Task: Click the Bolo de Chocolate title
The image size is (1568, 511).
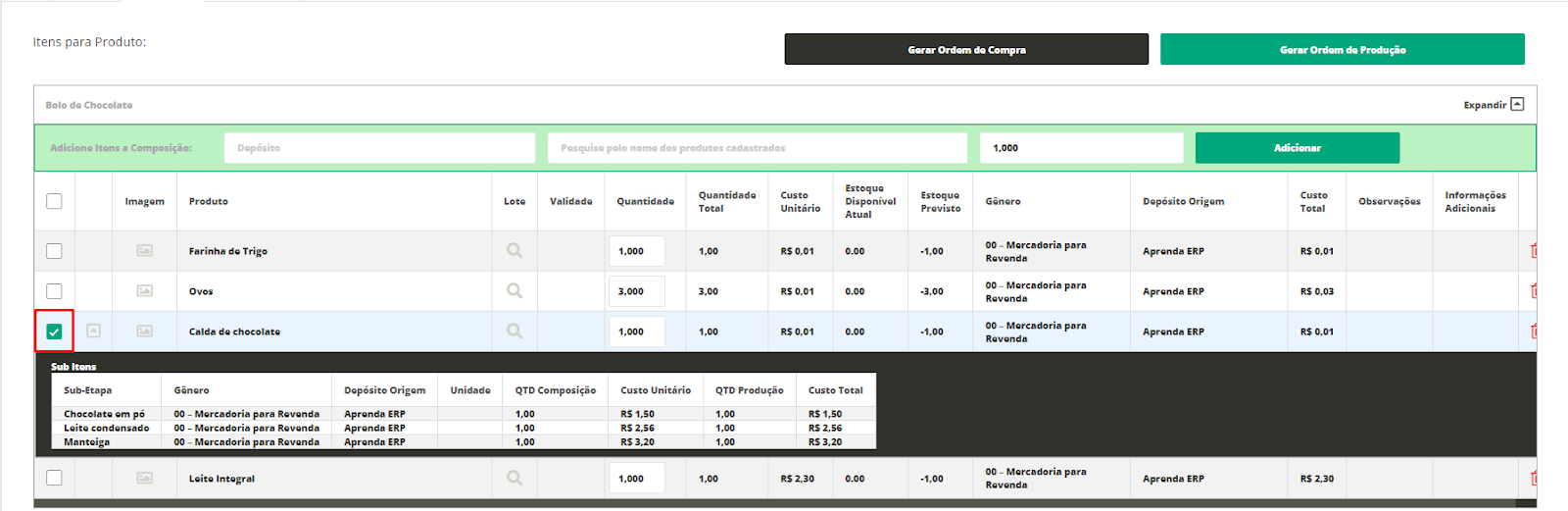Action: point(89,105)
